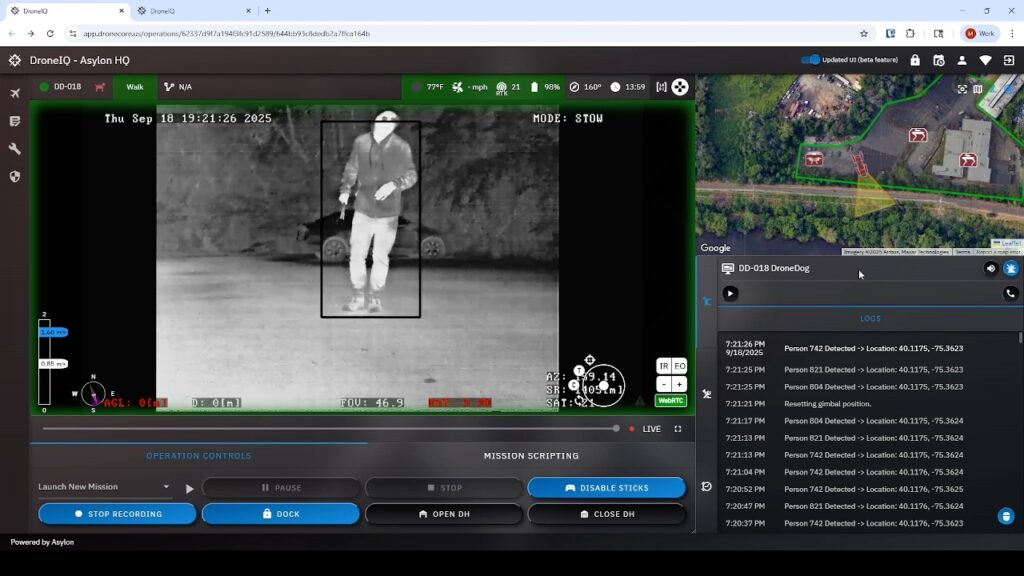Click the person tracking icon in right strip
Image resolution: width=1024 pixels, height=576 pixels.
click(x=707, y=394)
